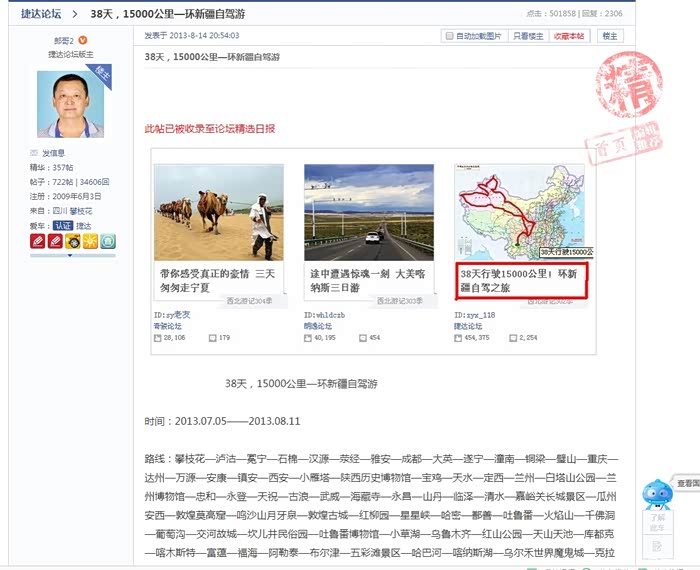Click the 四川 location link
This screenshot has width=700, height=570.
click(x=60, y=211)
